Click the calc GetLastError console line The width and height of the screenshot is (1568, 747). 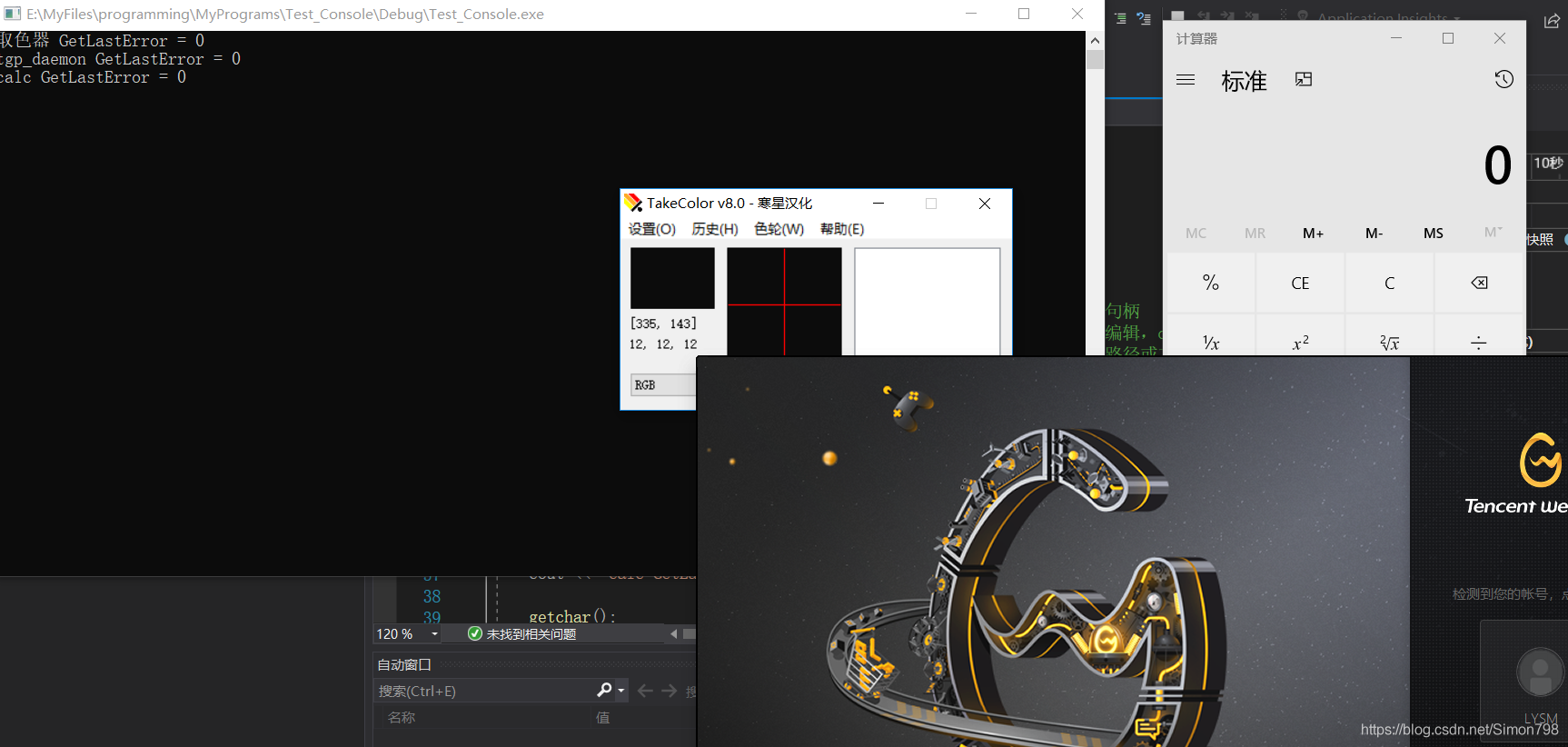pos(93,77)
